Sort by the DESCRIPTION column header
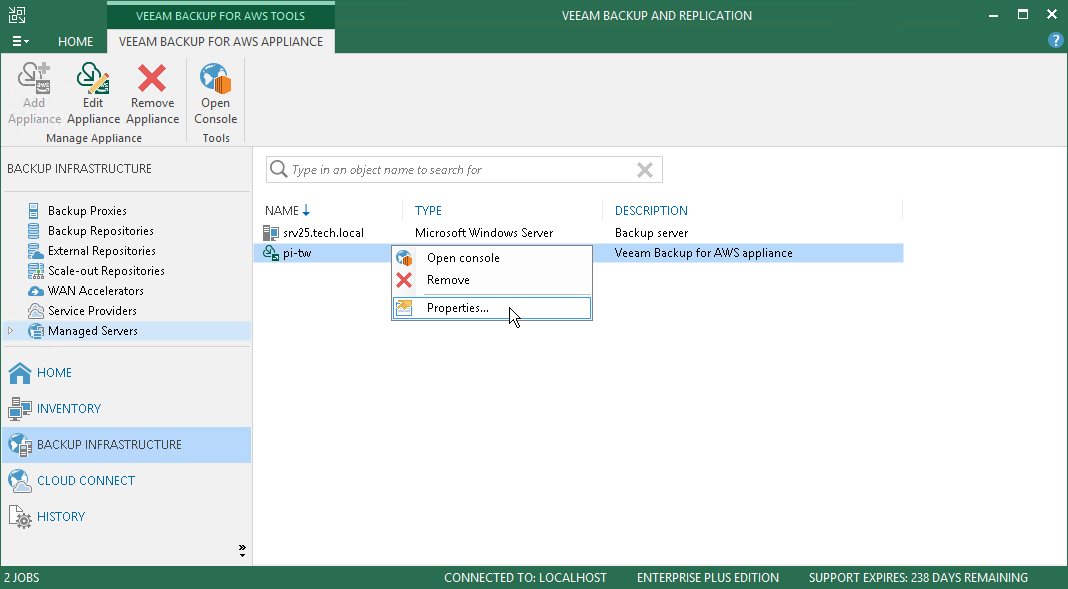 [651, 210]
